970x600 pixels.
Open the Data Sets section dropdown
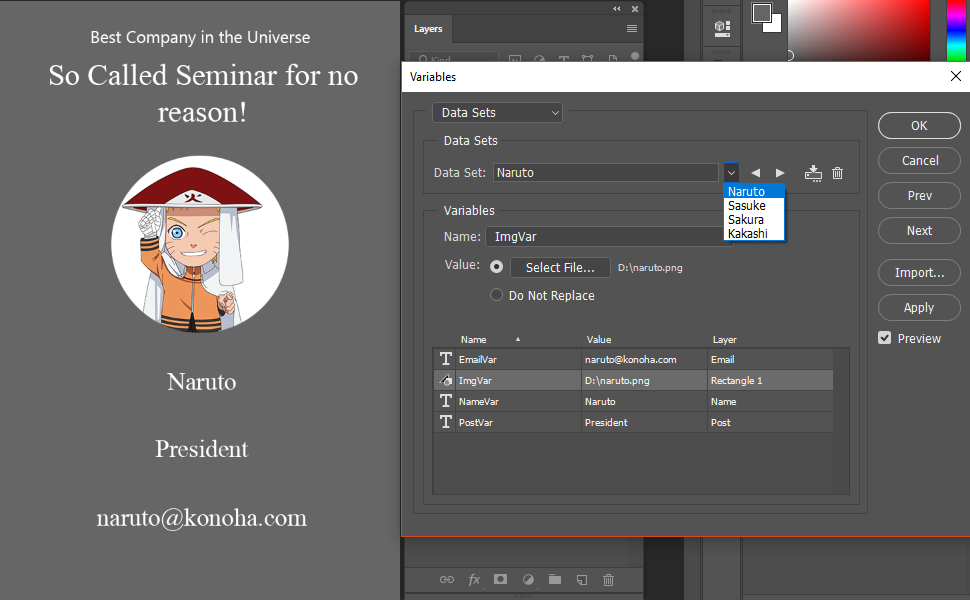coord(497,113)
